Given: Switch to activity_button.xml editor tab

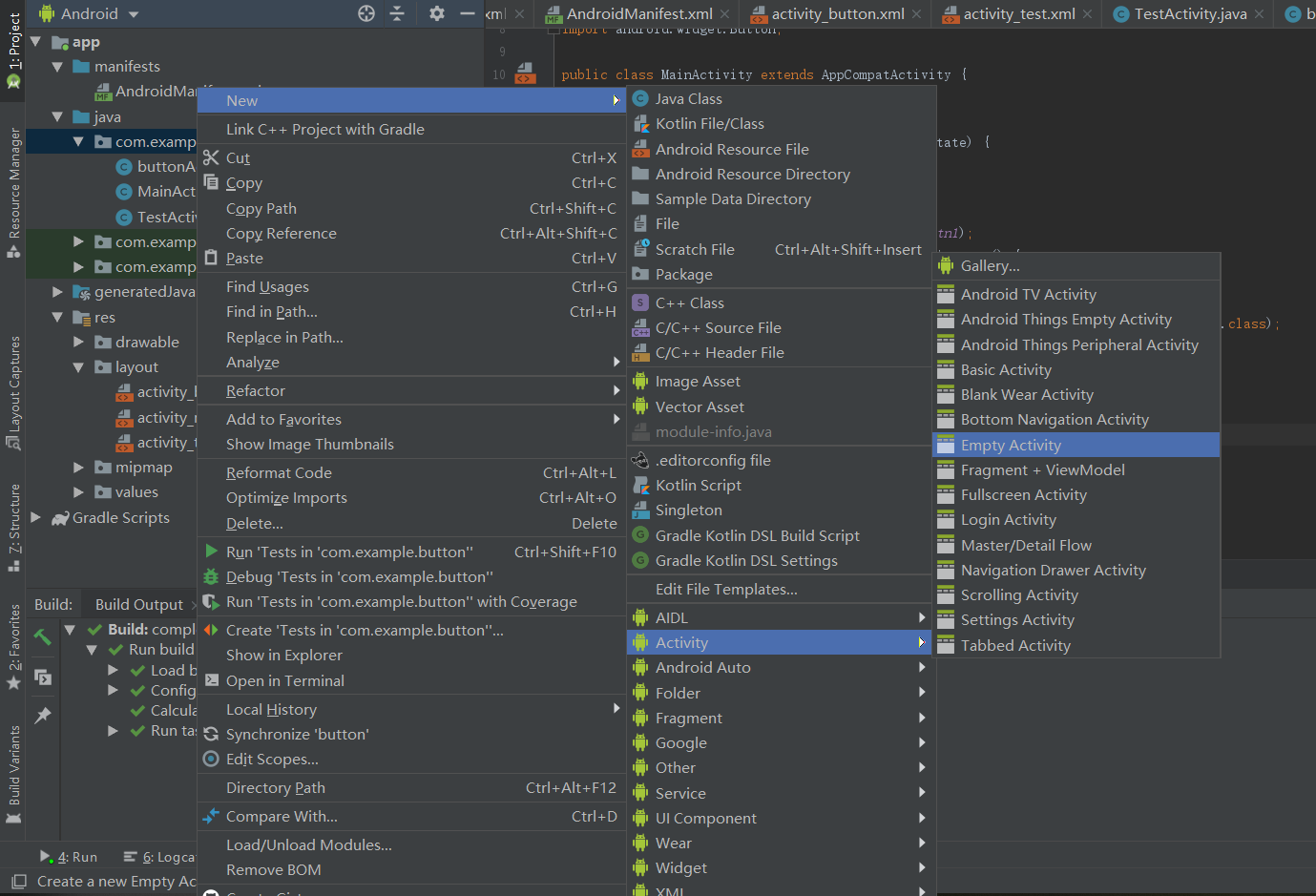Looking at the screenshot, I should 837,13.
